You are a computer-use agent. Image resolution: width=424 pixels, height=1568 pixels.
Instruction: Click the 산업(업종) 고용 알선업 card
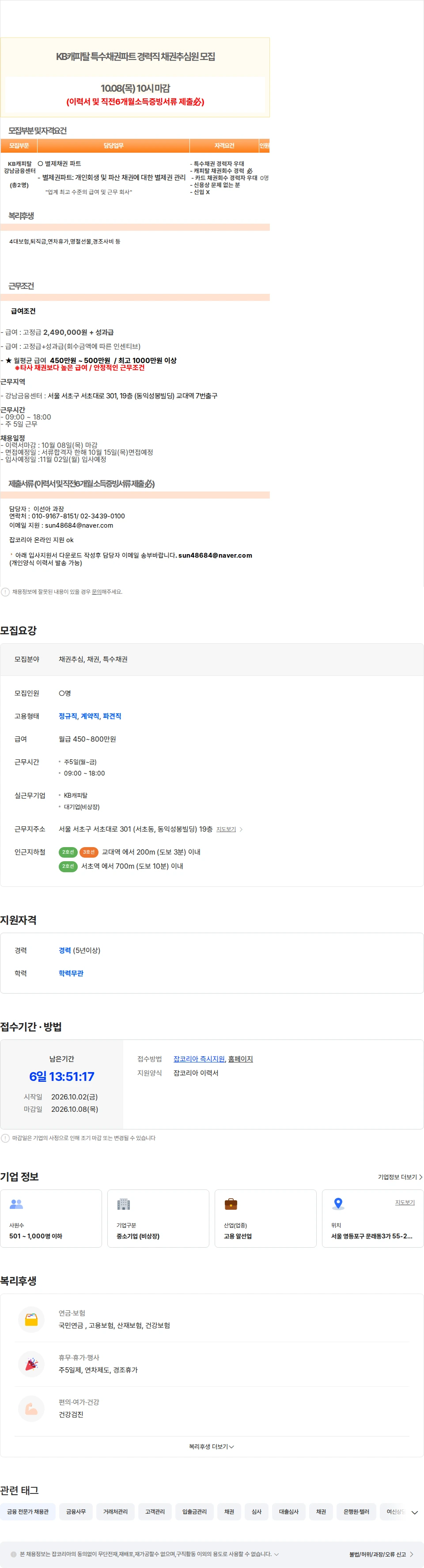pyautogui.click(x=265, y=1218)
